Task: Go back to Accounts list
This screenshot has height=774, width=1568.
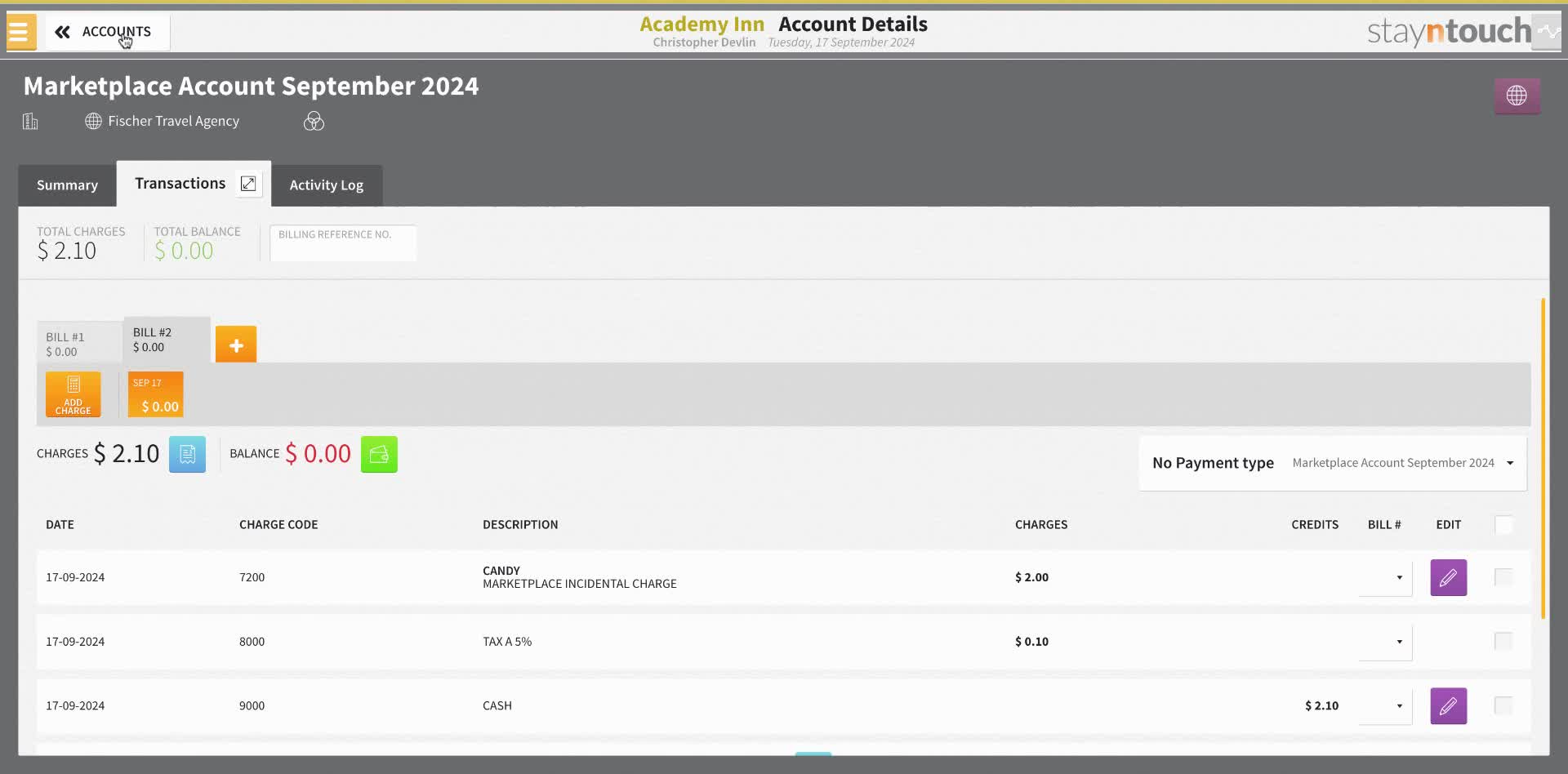Action: click(x=107, y=32)
